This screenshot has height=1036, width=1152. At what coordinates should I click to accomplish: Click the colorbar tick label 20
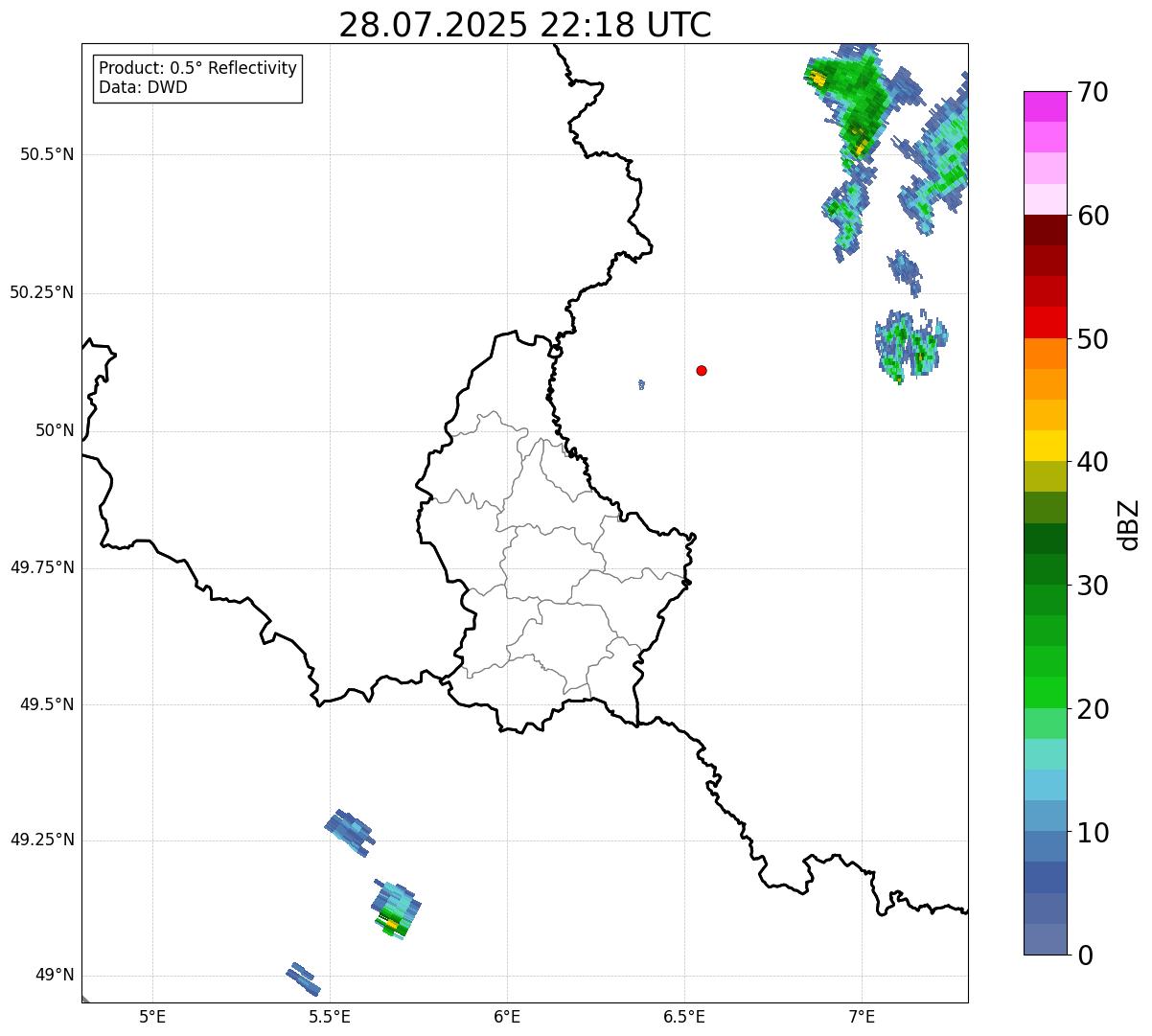click(x=1094, y=709)
